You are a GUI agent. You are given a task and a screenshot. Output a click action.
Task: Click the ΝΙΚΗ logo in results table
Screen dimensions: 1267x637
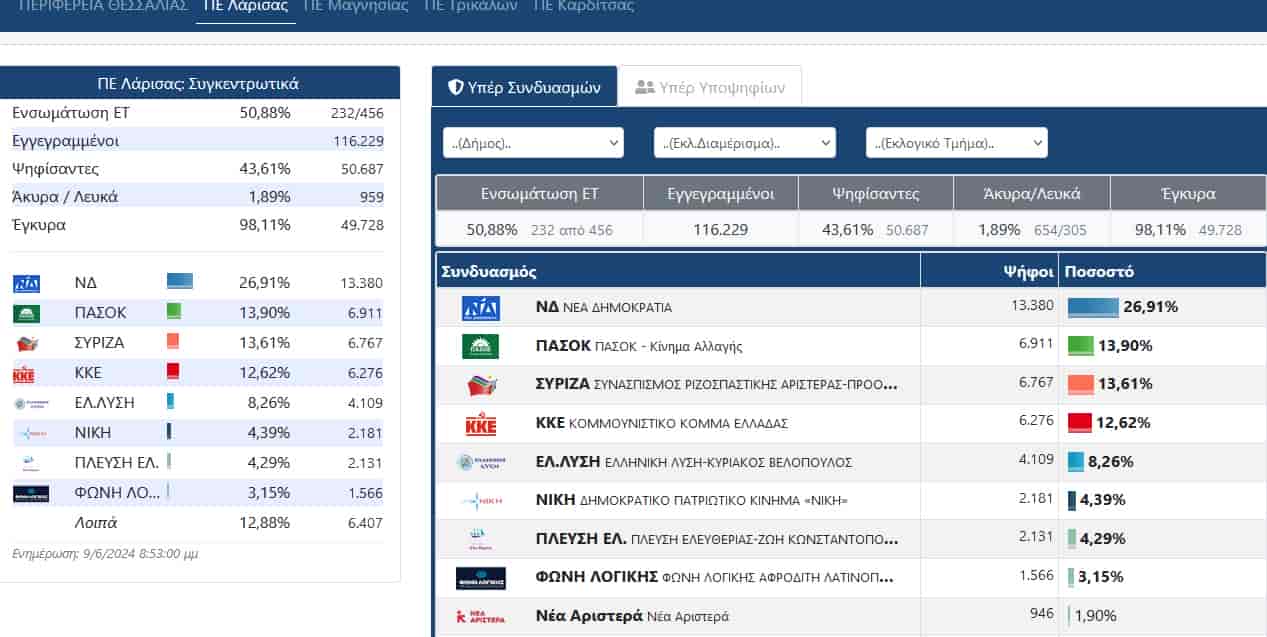click(481, 501)
